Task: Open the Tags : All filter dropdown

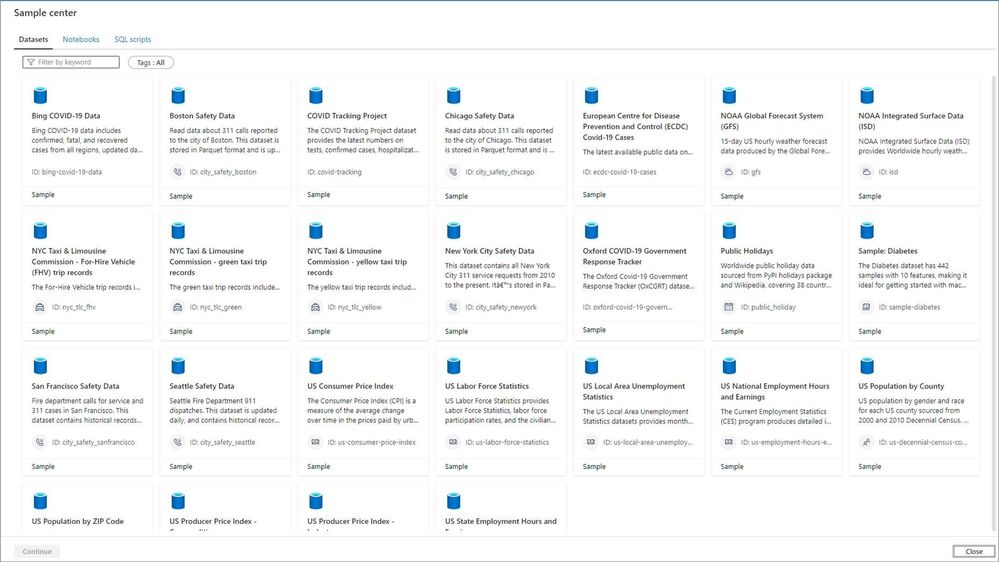Action: [x=150, y=62]
